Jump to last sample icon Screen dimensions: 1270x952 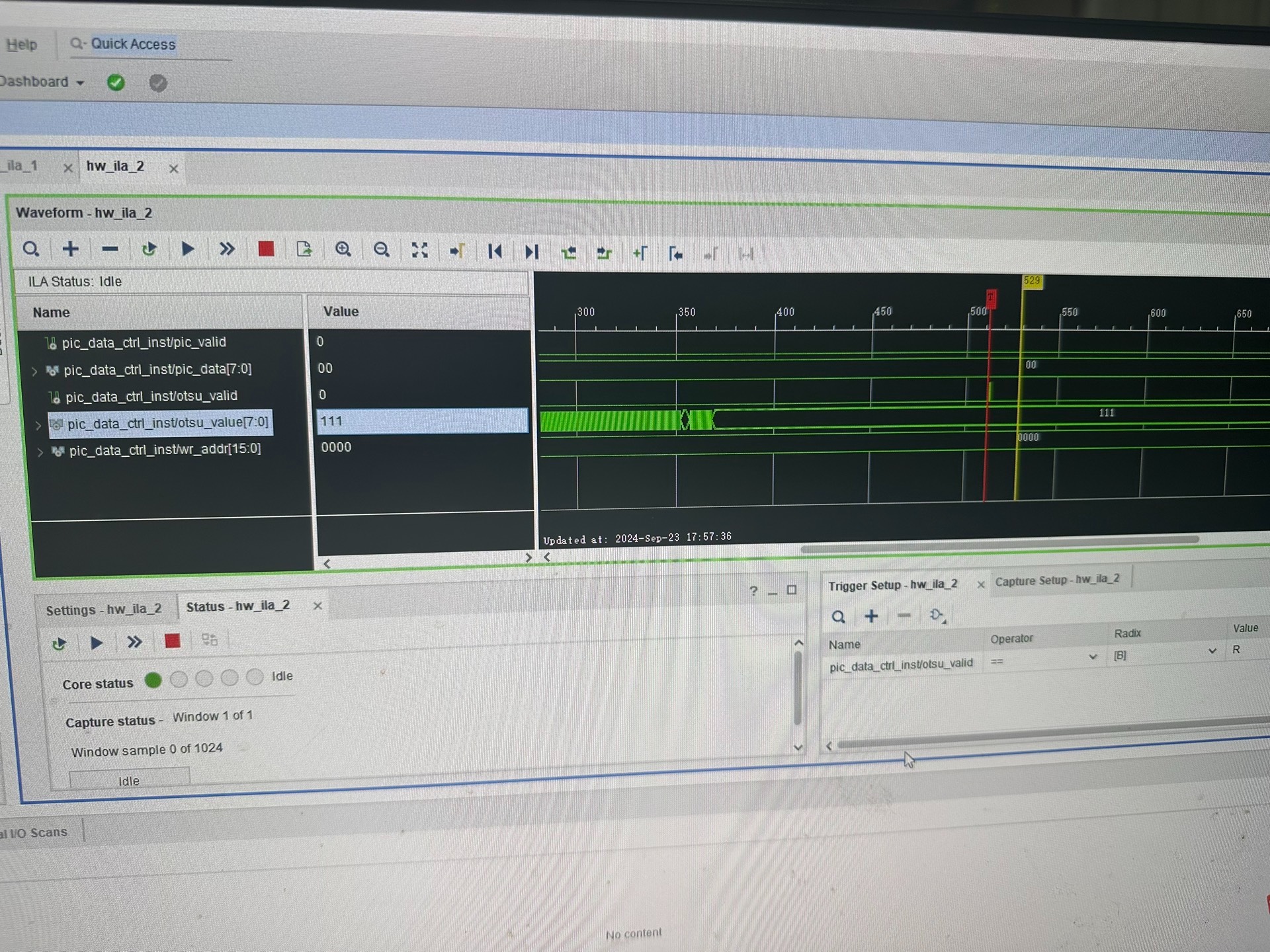tap(531, 252)
